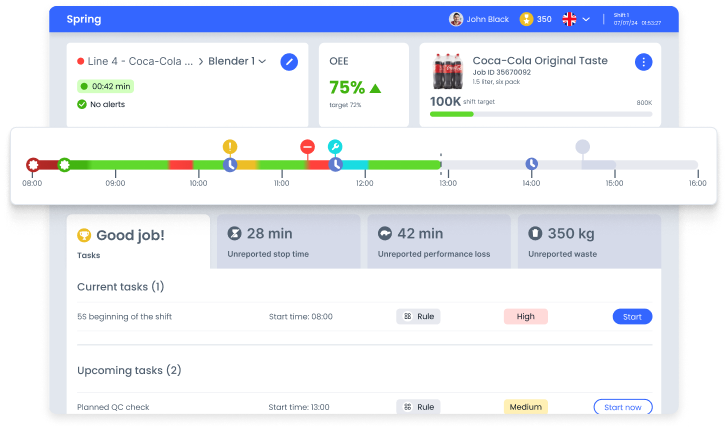Click the Rule tag on 5S task row

point(418,317)
